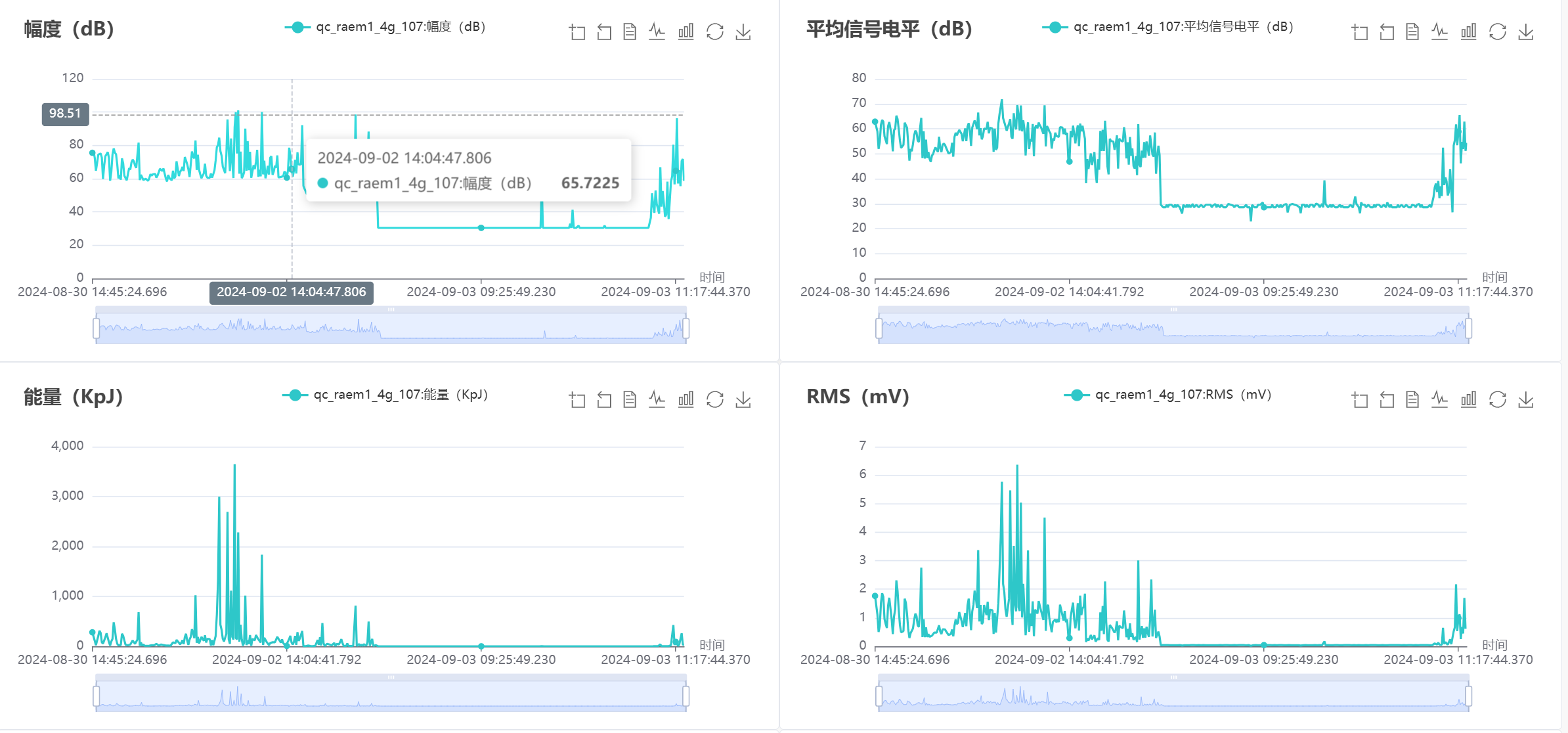Switch RMS chart to bar view

point(1468,399)
